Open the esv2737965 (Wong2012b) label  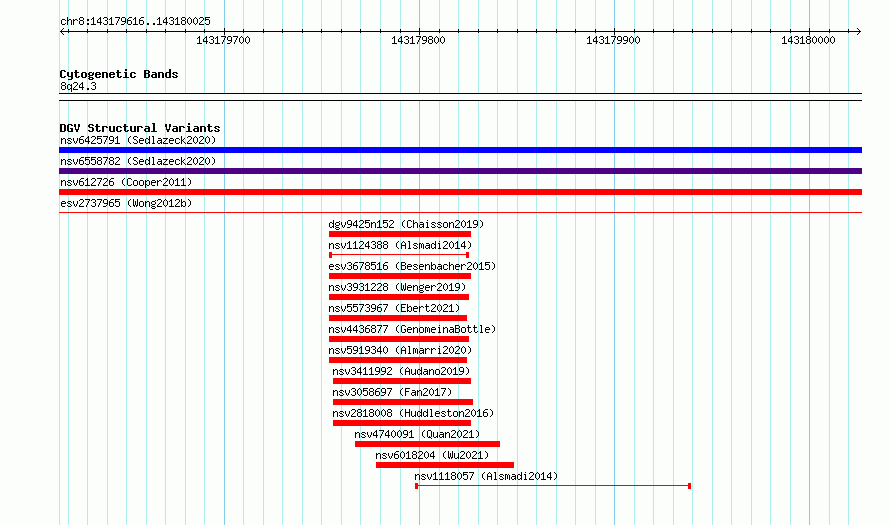[126, 203]
